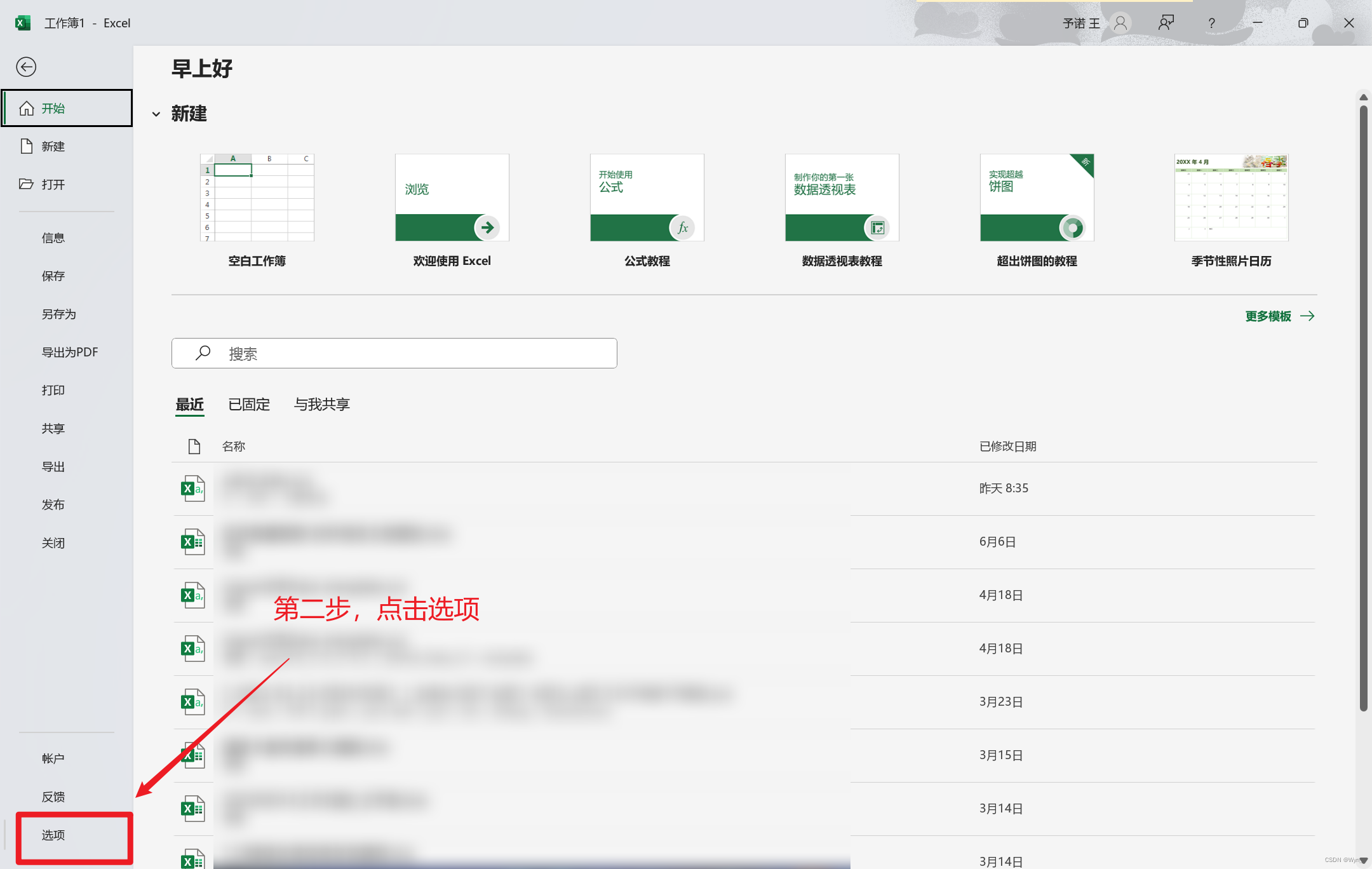
Task: Click the new document icon beside 新建
Action: 26,147
